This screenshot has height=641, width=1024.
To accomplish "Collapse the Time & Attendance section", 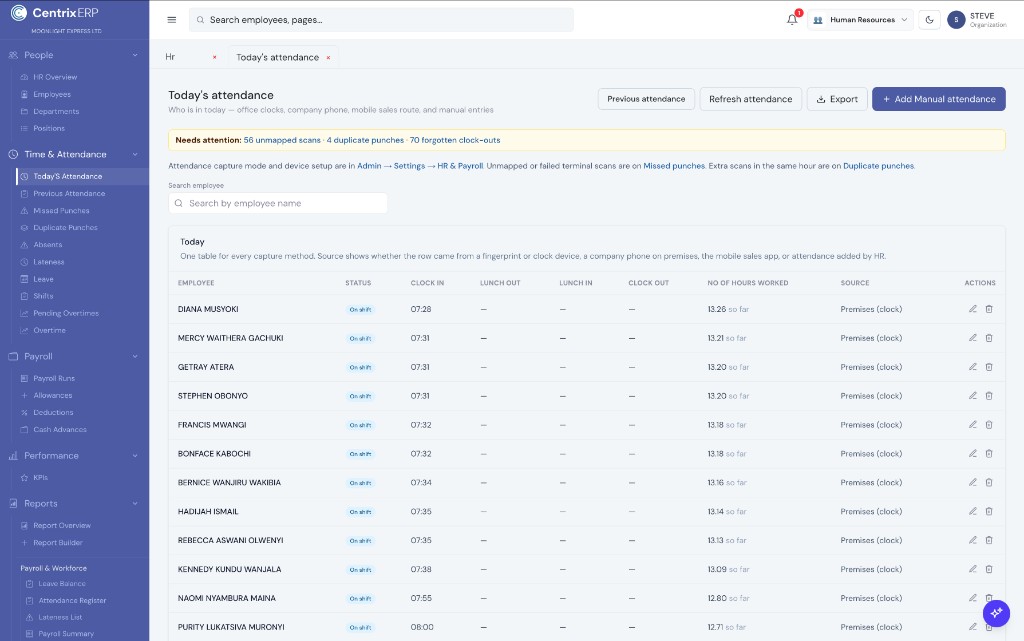I will click(135, 155).
